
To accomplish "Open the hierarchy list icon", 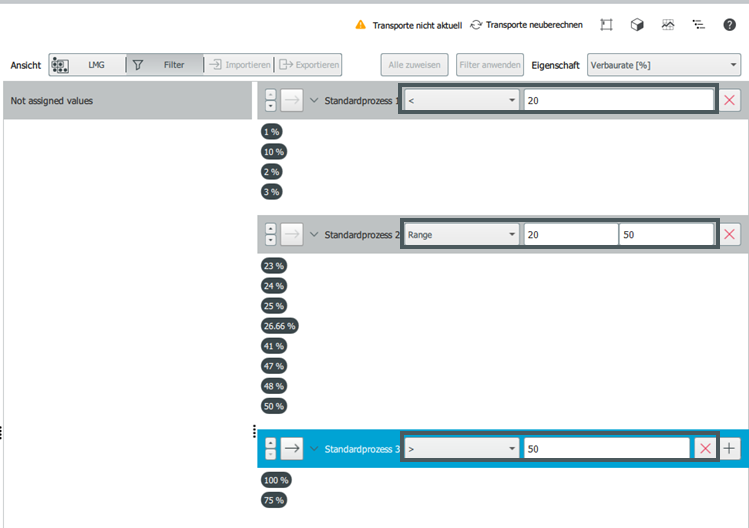I will point(698,24).
